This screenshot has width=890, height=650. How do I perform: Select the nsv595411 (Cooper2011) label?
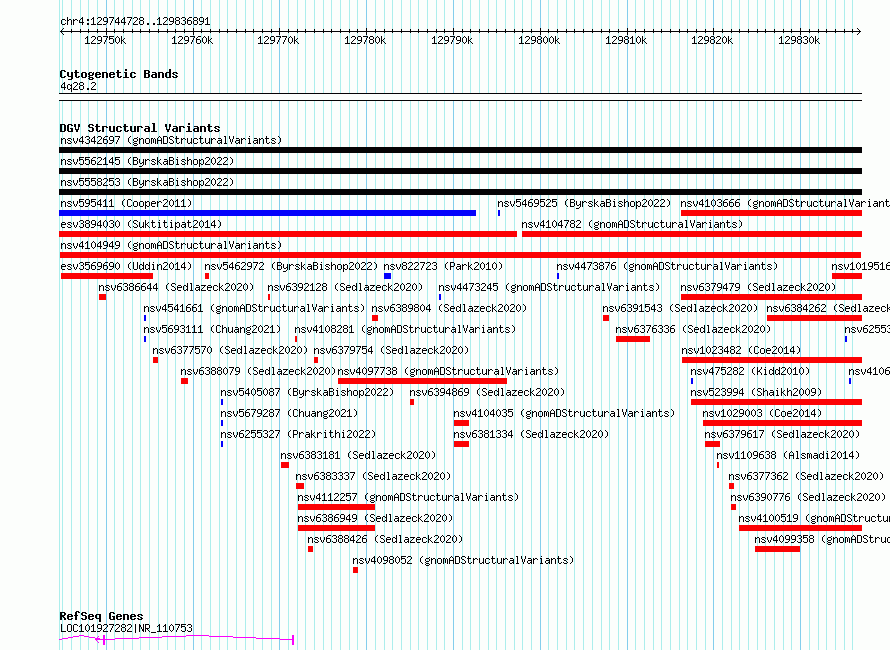[126, 203]
